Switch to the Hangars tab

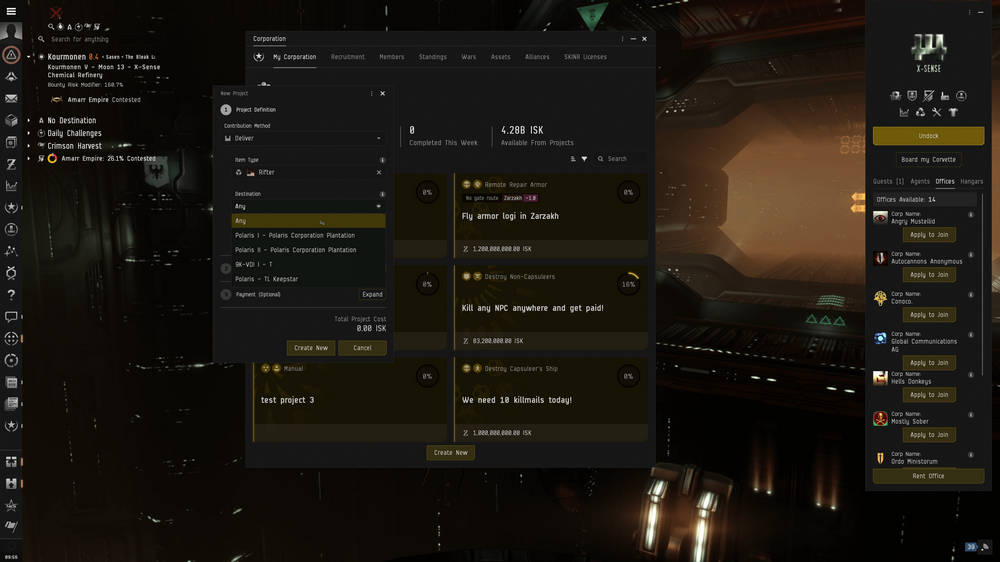coord(971,182)
